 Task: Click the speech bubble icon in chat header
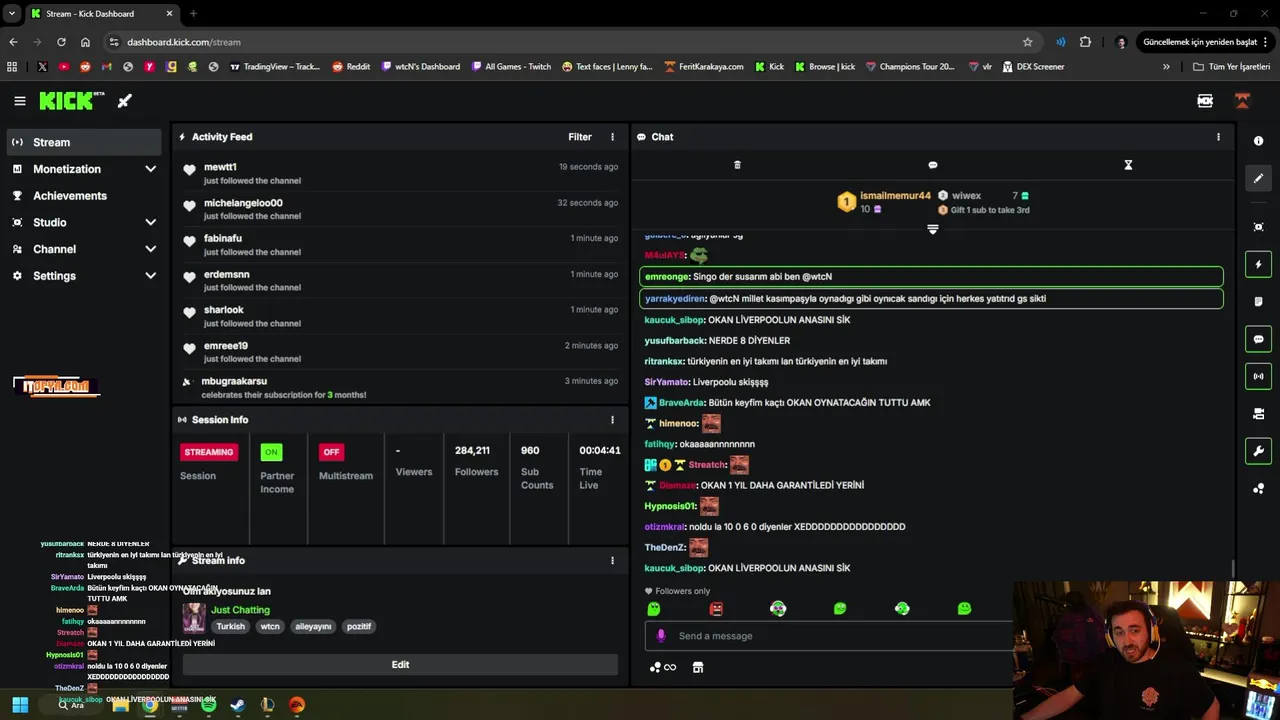pyautogui.click(x=933, y=165)
